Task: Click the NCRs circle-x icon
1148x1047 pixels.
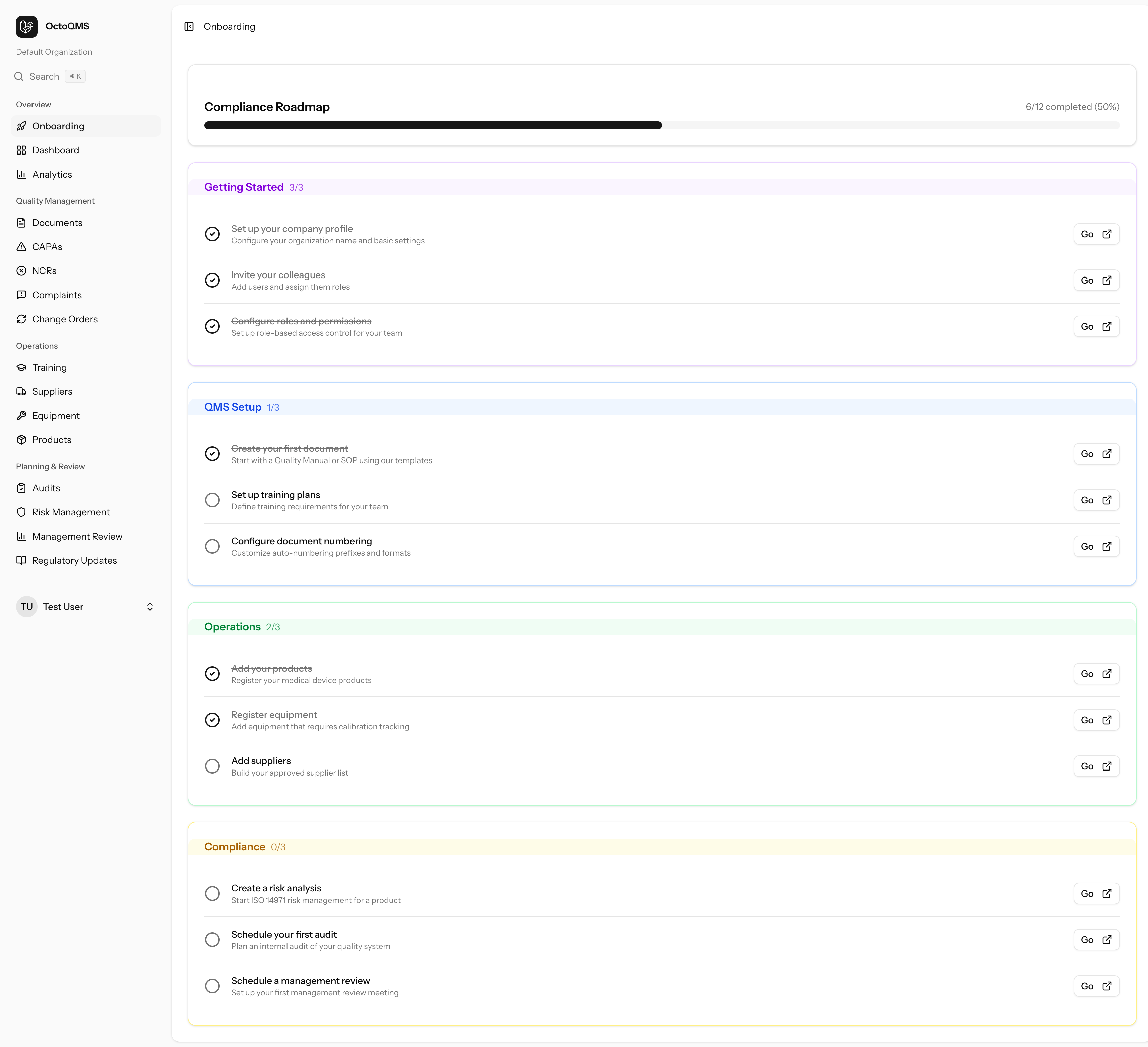Action: click(22, 270)
